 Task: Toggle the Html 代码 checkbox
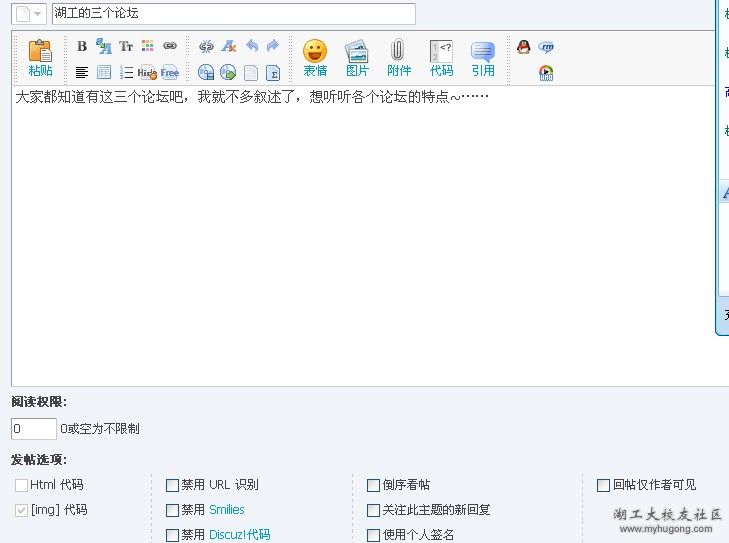point(21,485)
